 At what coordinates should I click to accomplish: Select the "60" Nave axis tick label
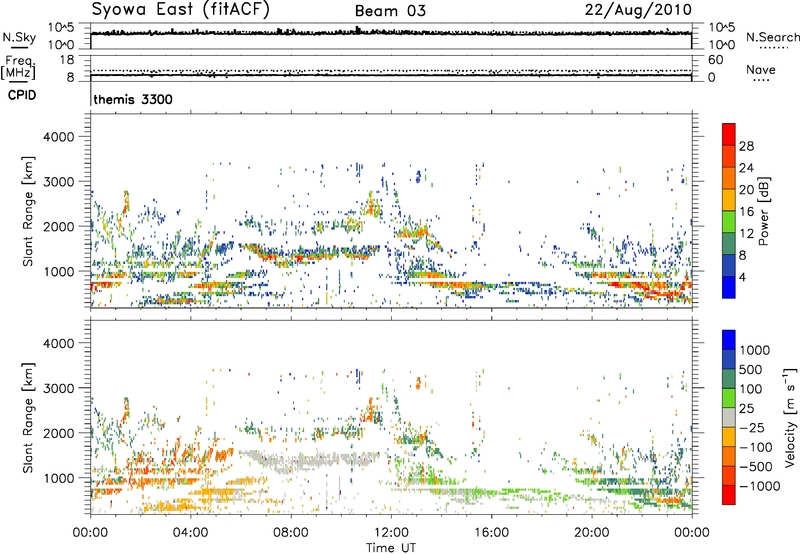coord(715,60)
